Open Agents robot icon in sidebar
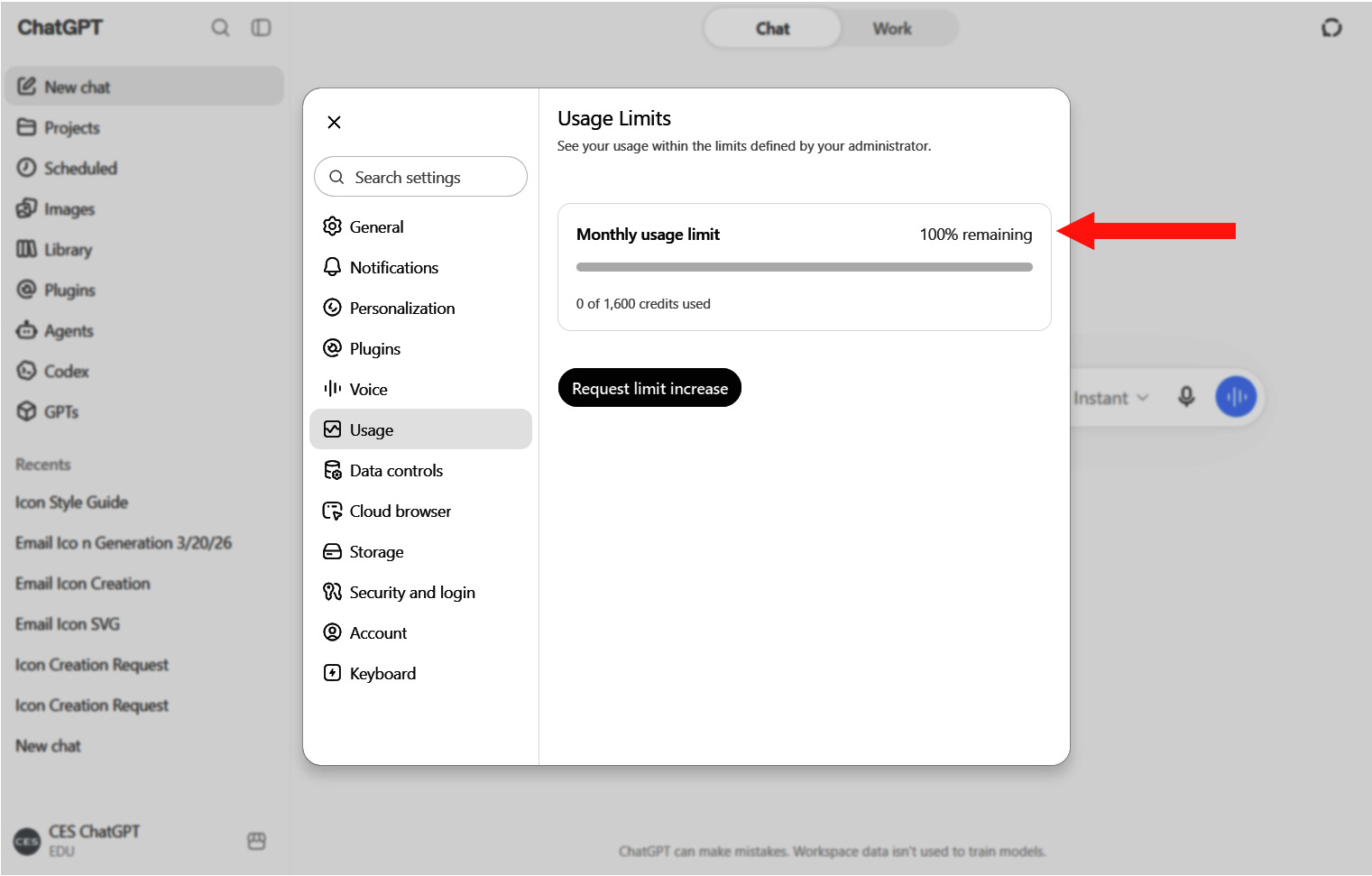The image size is (1372, 876). (x=26, y=330)
